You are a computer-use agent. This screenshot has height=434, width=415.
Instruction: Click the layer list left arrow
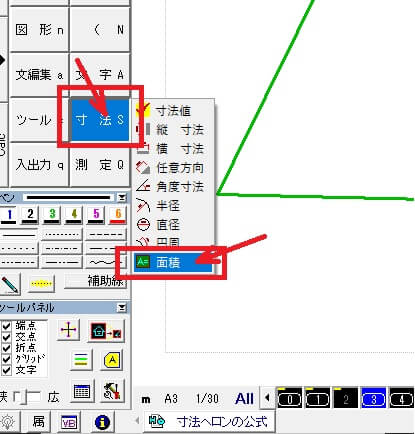point(267,397)
